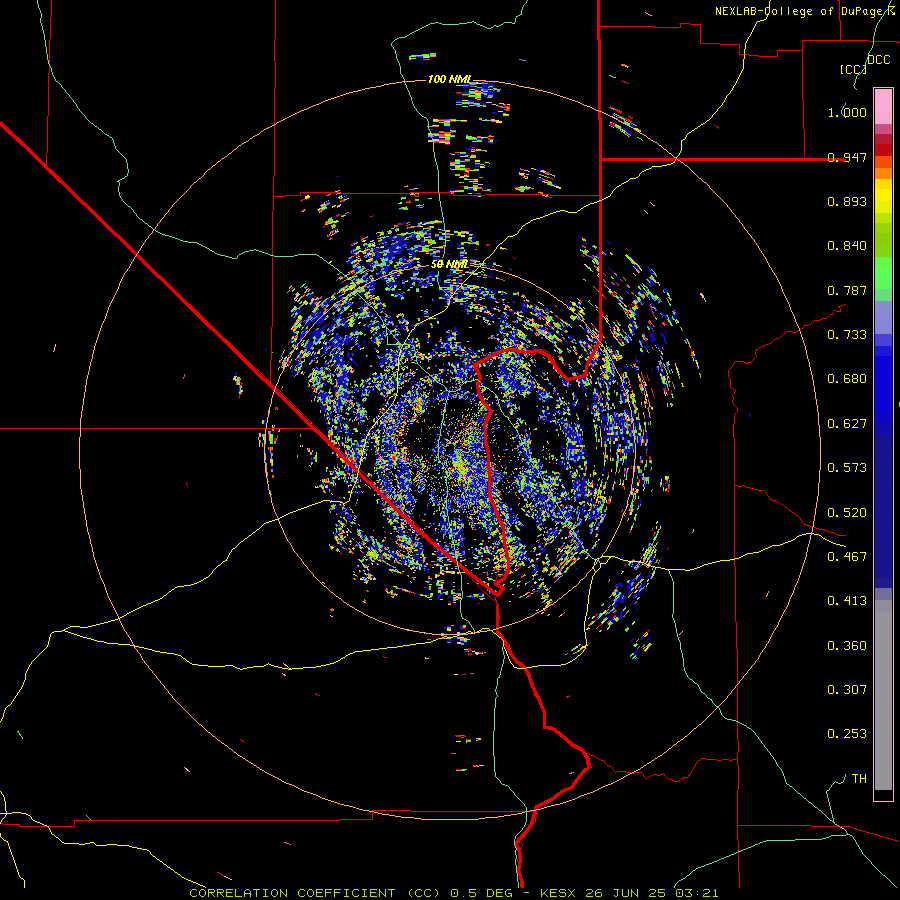
Task: Click the 0.573 legend label
Action: (x=847, y=468)
